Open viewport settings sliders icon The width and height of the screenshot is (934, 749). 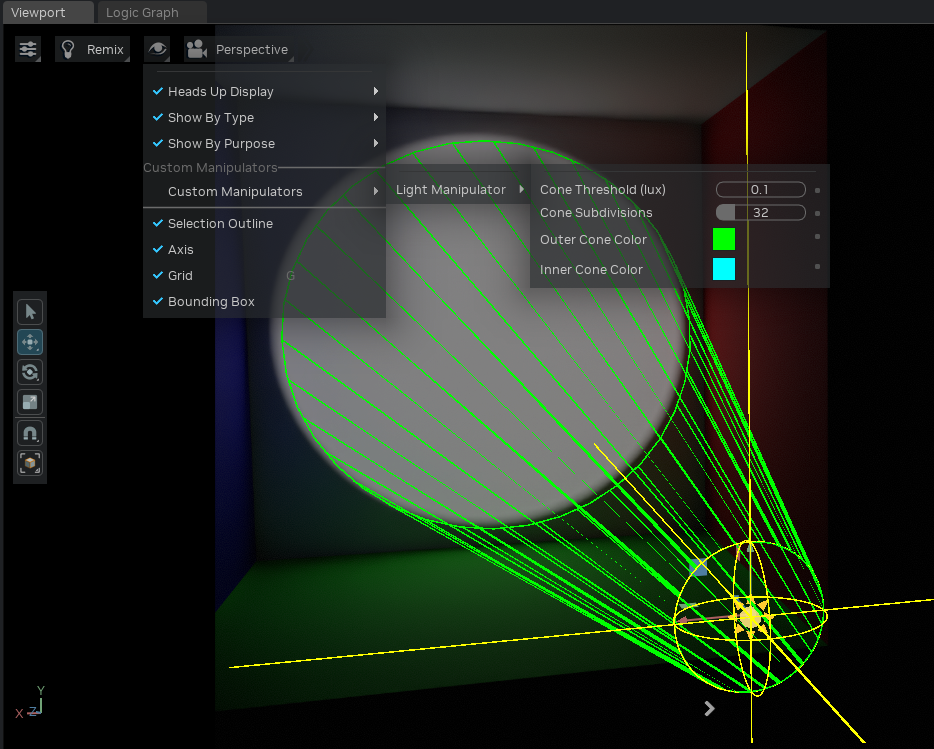(x=28, y=49)
